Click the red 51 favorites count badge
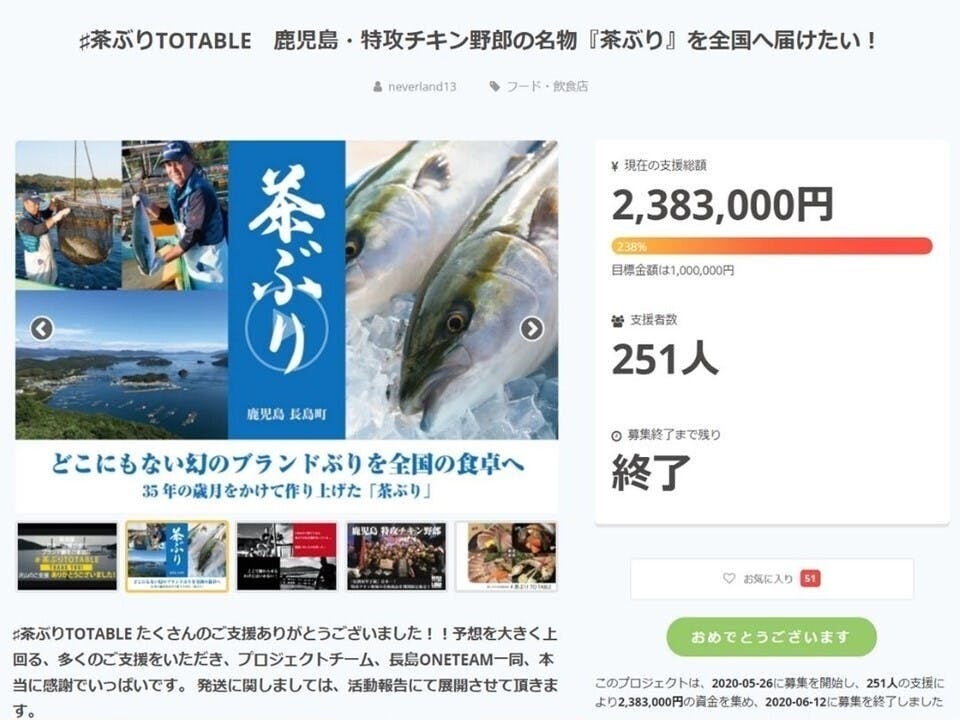 point(810,578)
